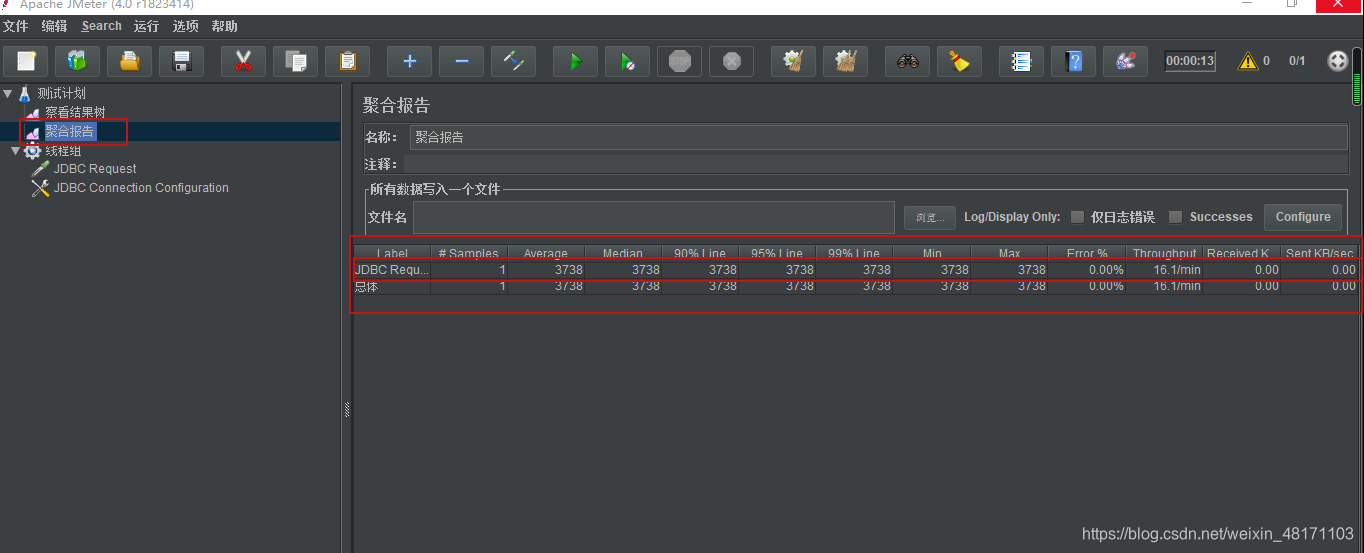Stop the running test via stop icon
The width and height of the screenshot is (1364, 553).
pos(679,62)
